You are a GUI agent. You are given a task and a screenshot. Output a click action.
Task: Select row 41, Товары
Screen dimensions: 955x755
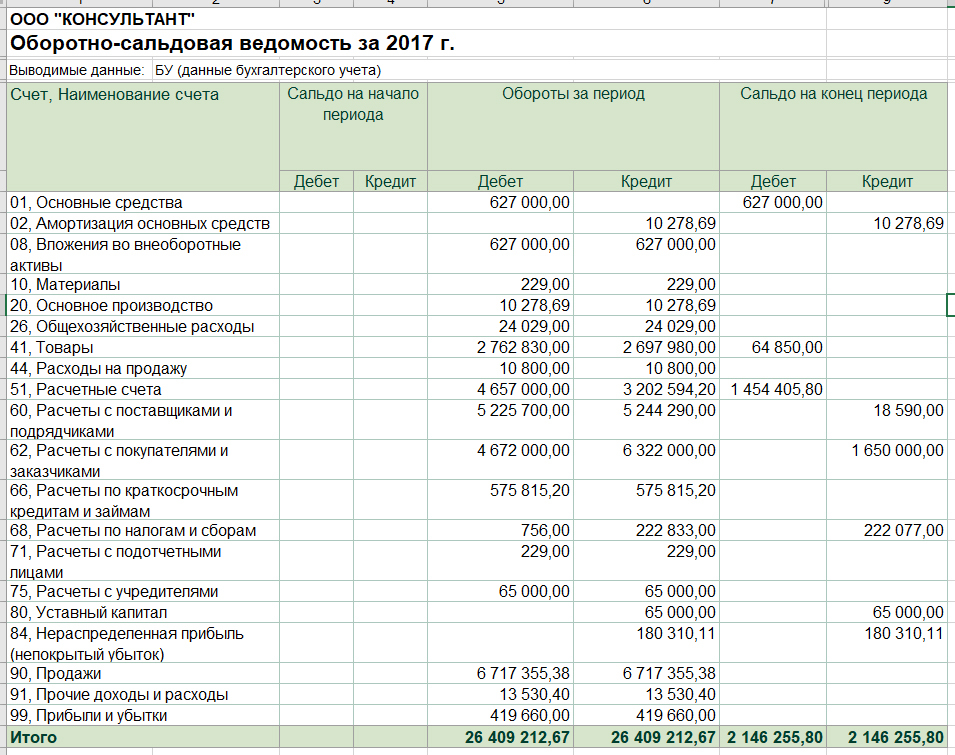pos(478,347)
